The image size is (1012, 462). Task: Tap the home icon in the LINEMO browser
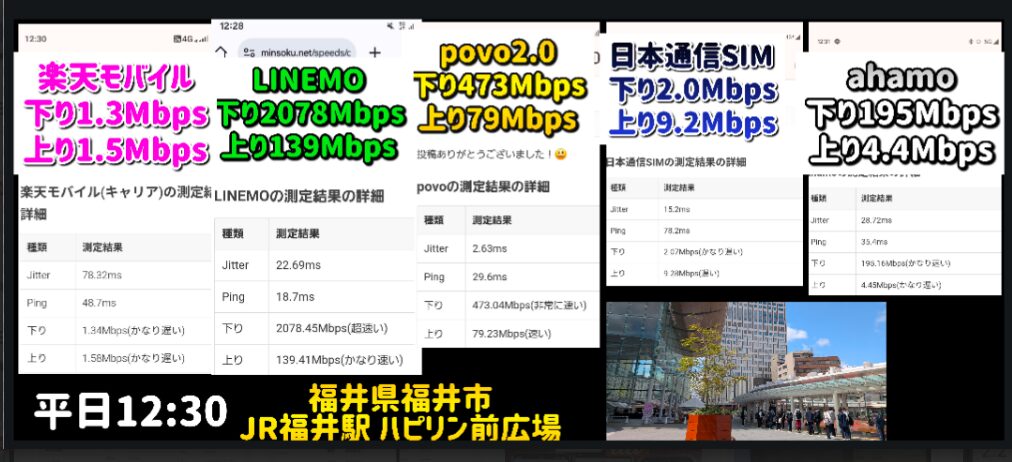pos(222,52)
